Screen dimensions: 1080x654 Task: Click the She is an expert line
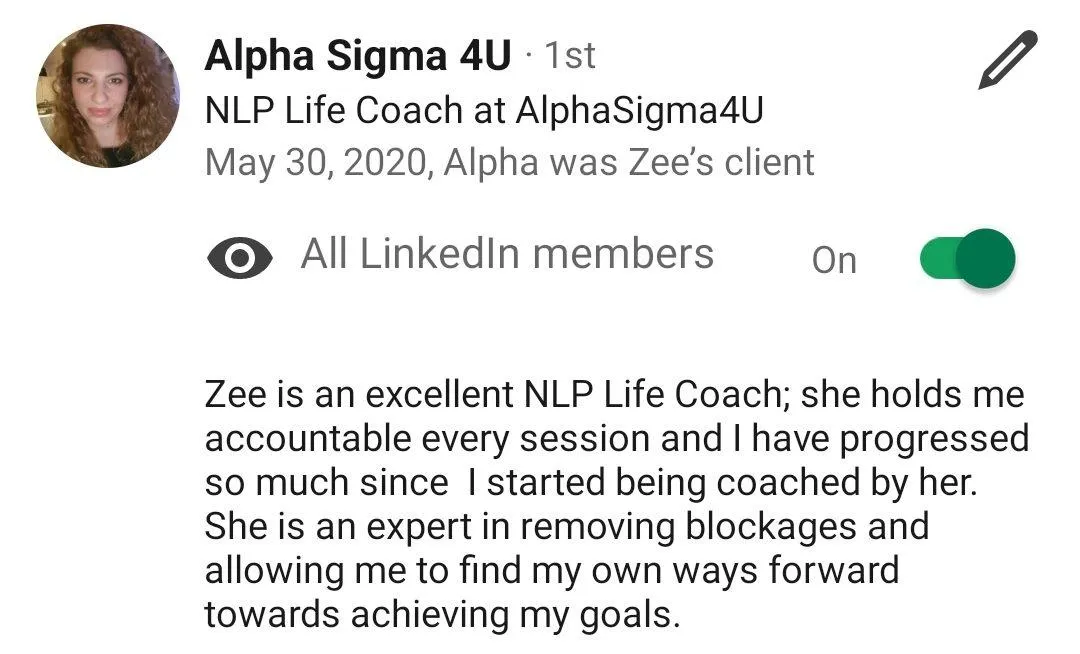[x=567, y=527]
